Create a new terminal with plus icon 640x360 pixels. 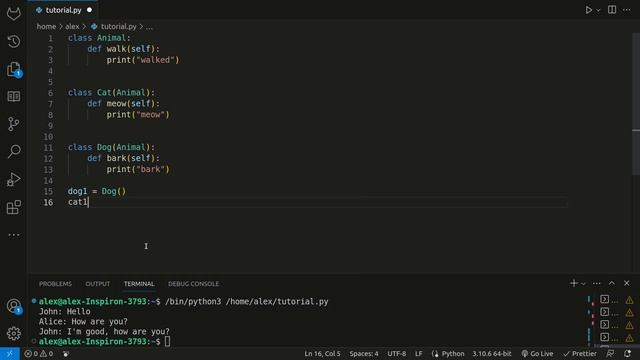pyautogui.click(x=574, y=283)
